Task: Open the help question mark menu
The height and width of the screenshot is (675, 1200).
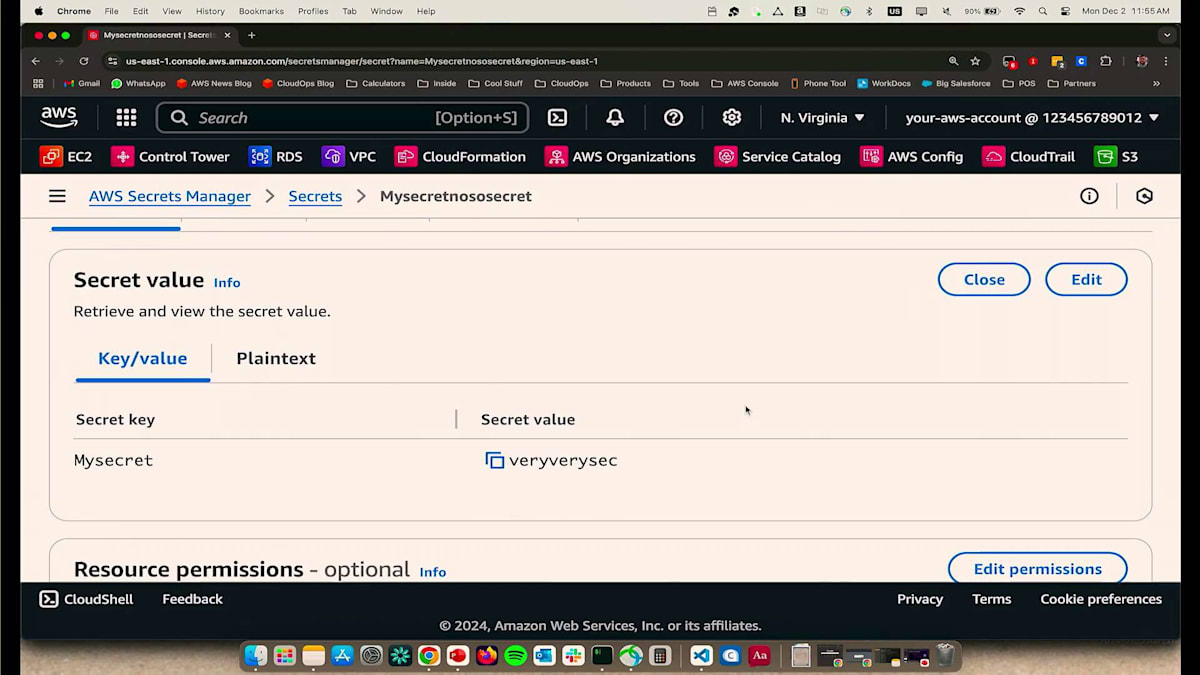Action: click(674, 118)
